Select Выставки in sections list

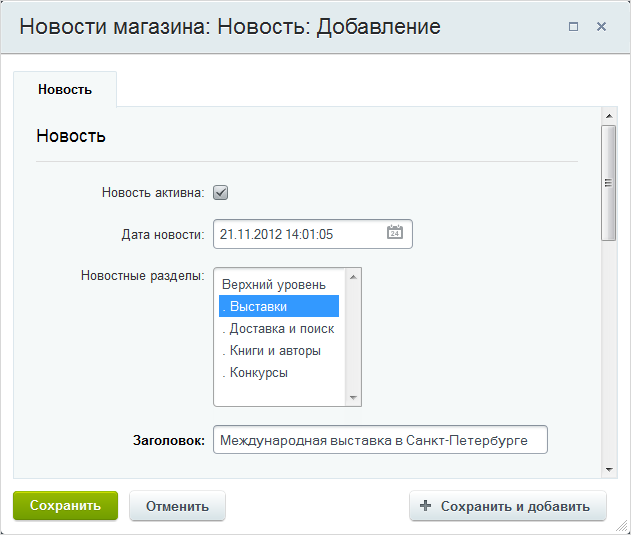[x=279, y=306]
